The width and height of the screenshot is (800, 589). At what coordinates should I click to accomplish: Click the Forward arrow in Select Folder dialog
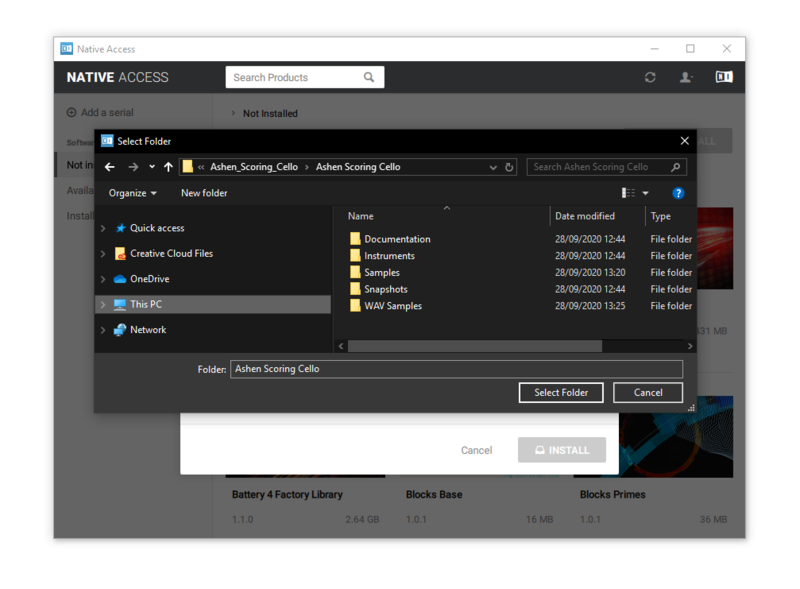pyautogui.click(x=133, y=167)
